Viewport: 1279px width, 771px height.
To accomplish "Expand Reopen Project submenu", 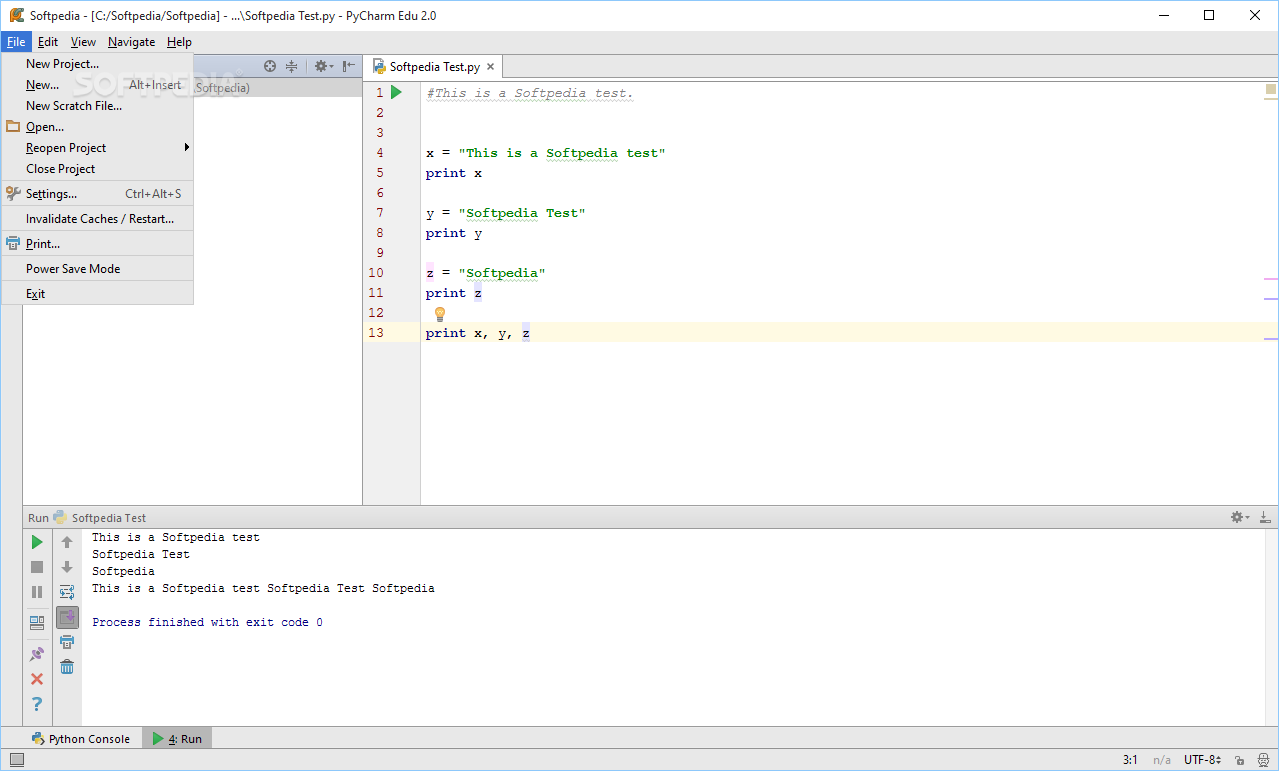I will pyautogui.click(x=97, y=148).
